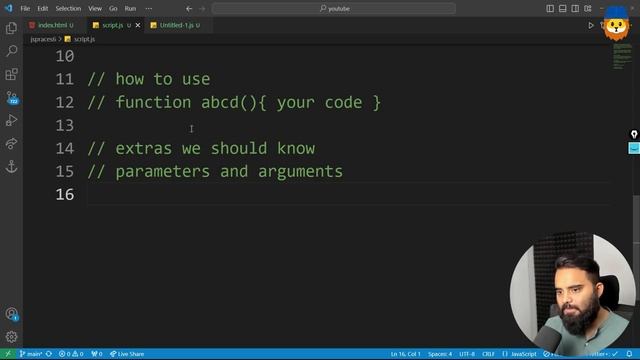Viewport: 640px width, 360px height.
Task: Click the code minimap preview
Action: [x=622, y=56]
